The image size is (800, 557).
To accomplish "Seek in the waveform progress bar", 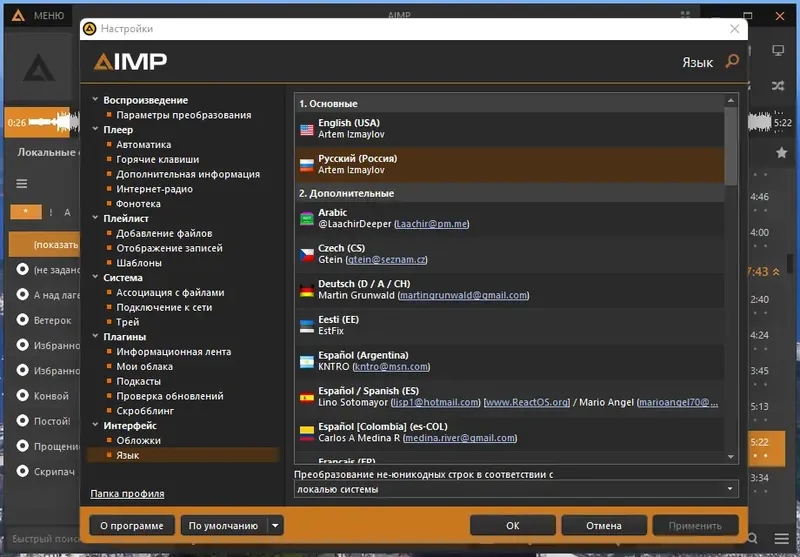I will point(42,122).
